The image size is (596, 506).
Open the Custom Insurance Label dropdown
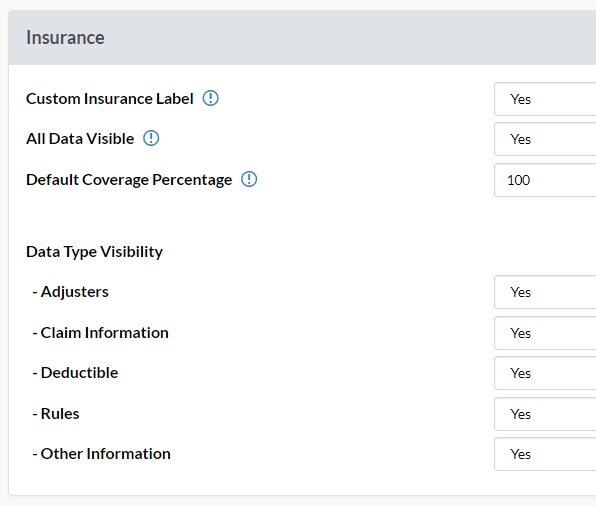(x=545, y=99)
